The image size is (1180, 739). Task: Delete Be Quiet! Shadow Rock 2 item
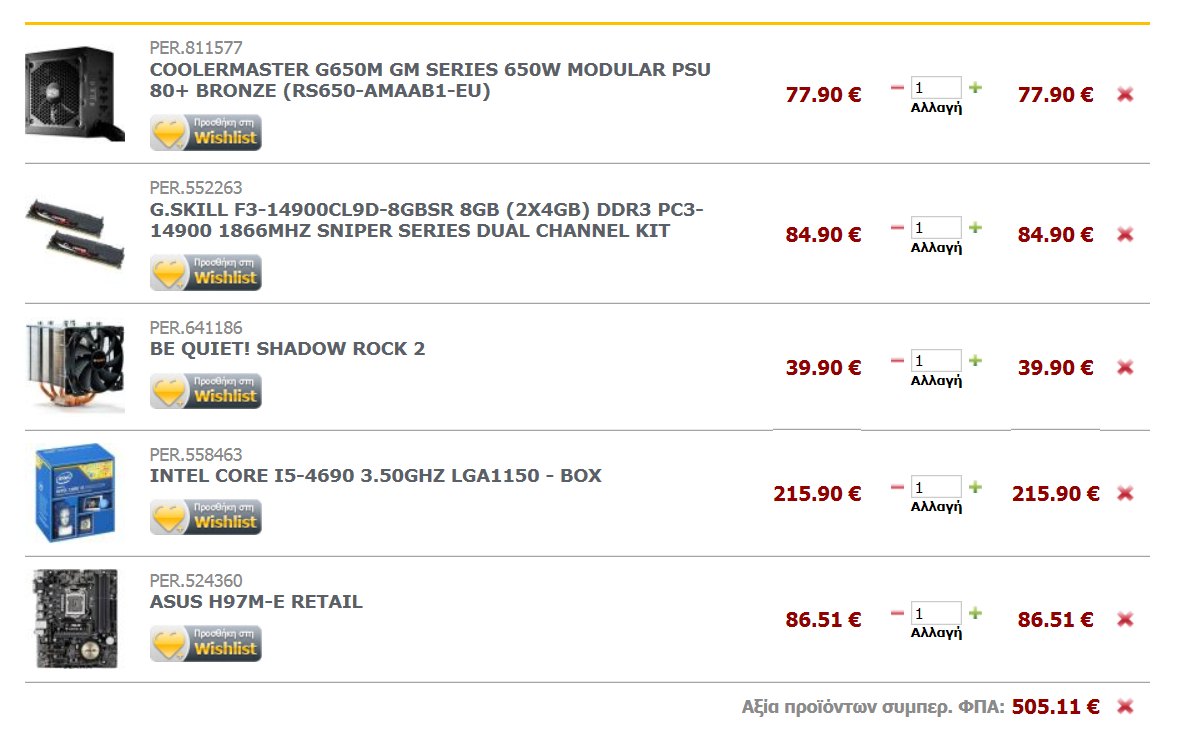1125,367
